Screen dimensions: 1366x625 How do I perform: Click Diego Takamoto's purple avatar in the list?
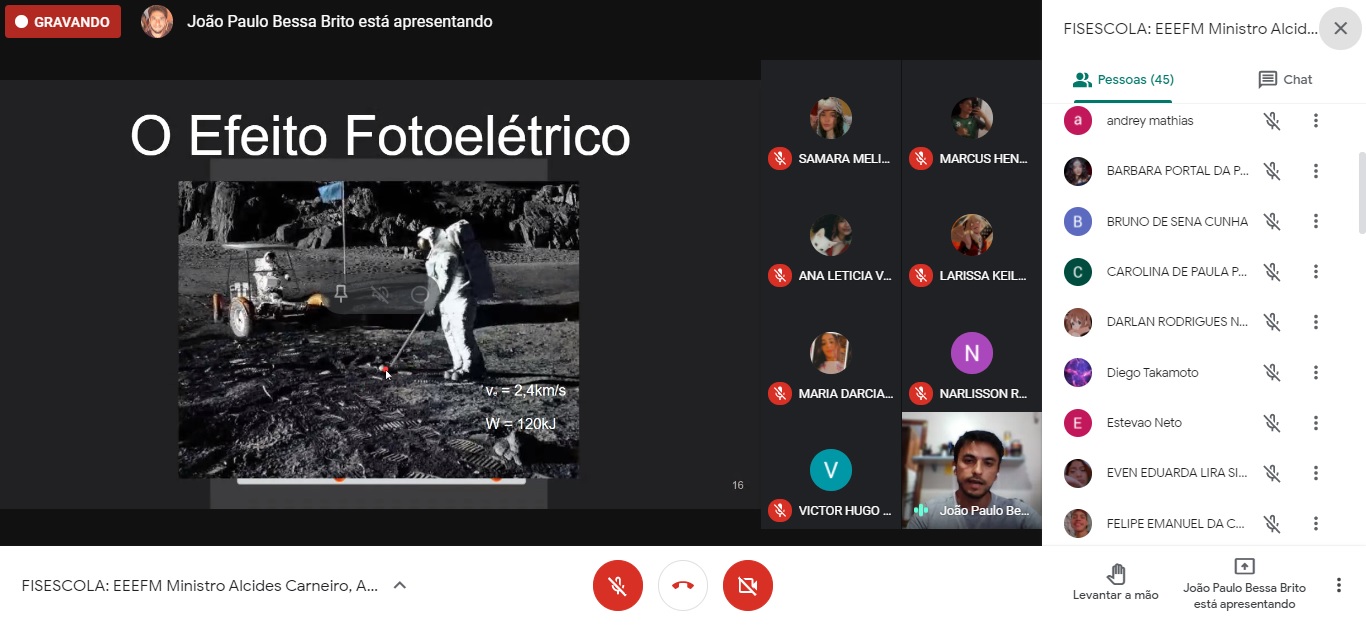point(1078,372)
